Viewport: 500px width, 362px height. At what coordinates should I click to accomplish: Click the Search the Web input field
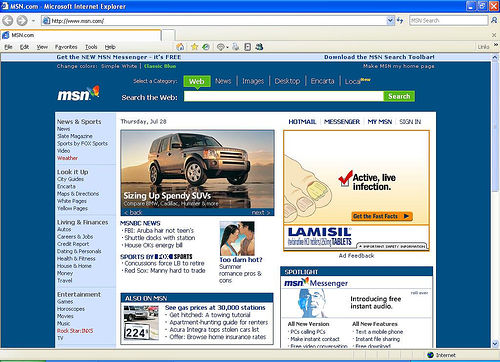tap(284, 96)
